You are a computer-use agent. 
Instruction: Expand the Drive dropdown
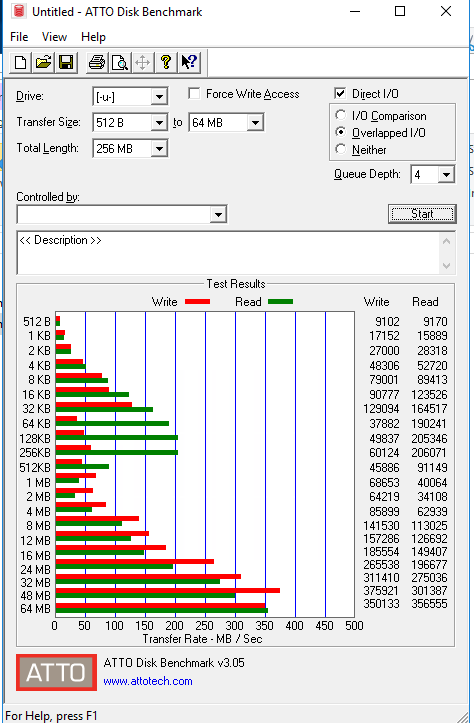[159, 97]
